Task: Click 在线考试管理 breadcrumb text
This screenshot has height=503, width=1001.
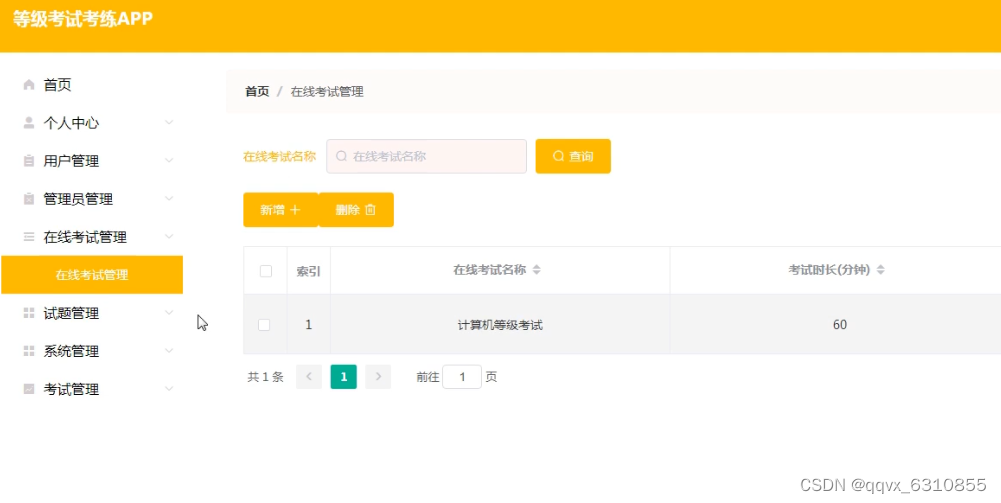Action: [x=327, y=91]
